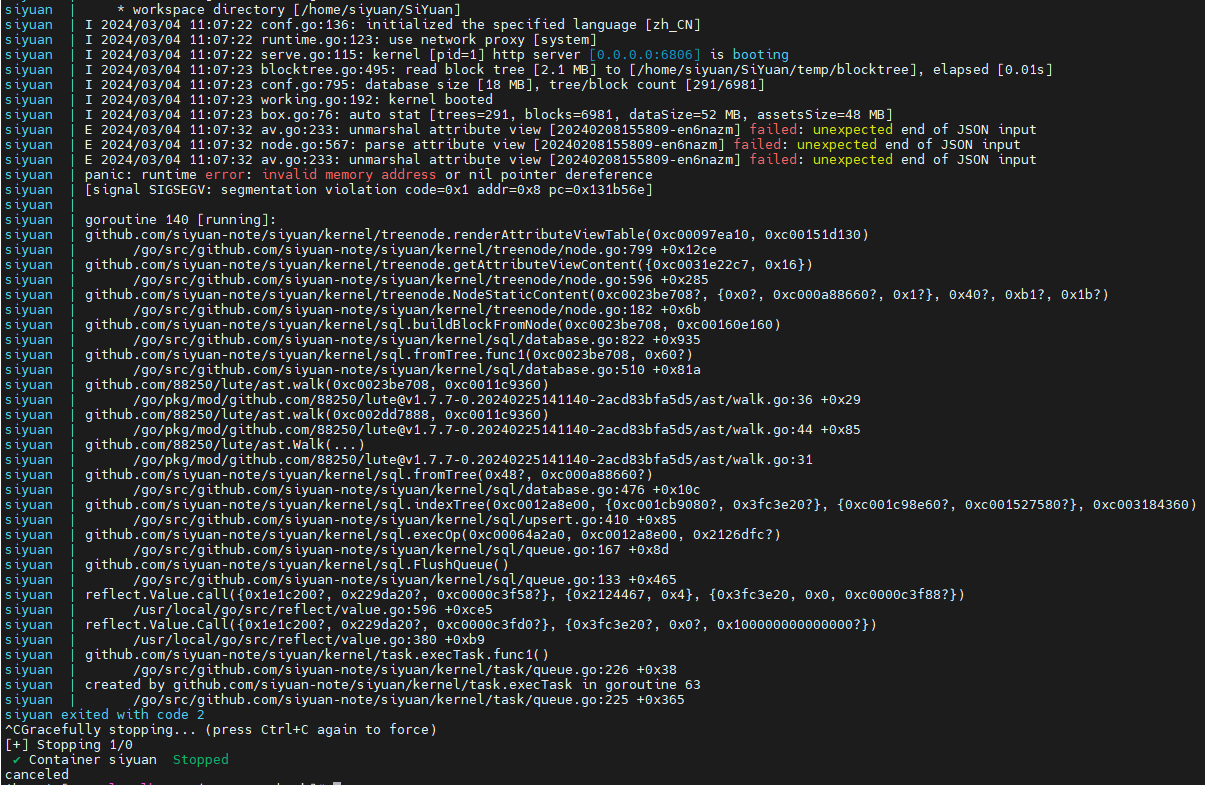Viewport: 1205px width, 785px height.
Task: Select the 'is booting' status text
Action: pyautogui.click(x=750, y=54)
